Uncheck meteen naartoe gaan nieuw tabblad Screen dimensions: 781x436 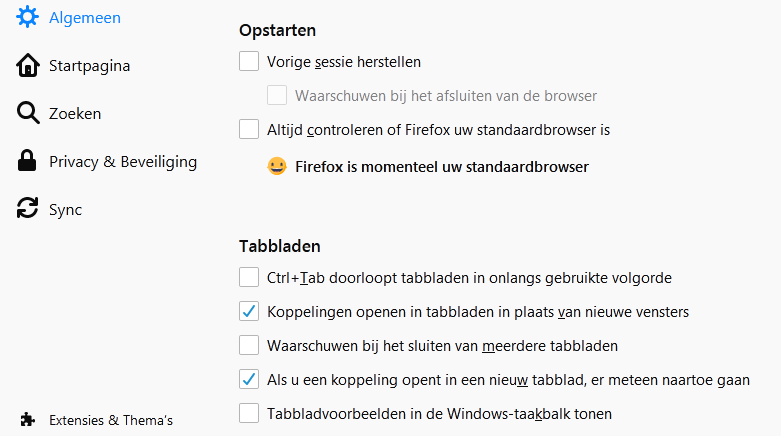point(249,380)
